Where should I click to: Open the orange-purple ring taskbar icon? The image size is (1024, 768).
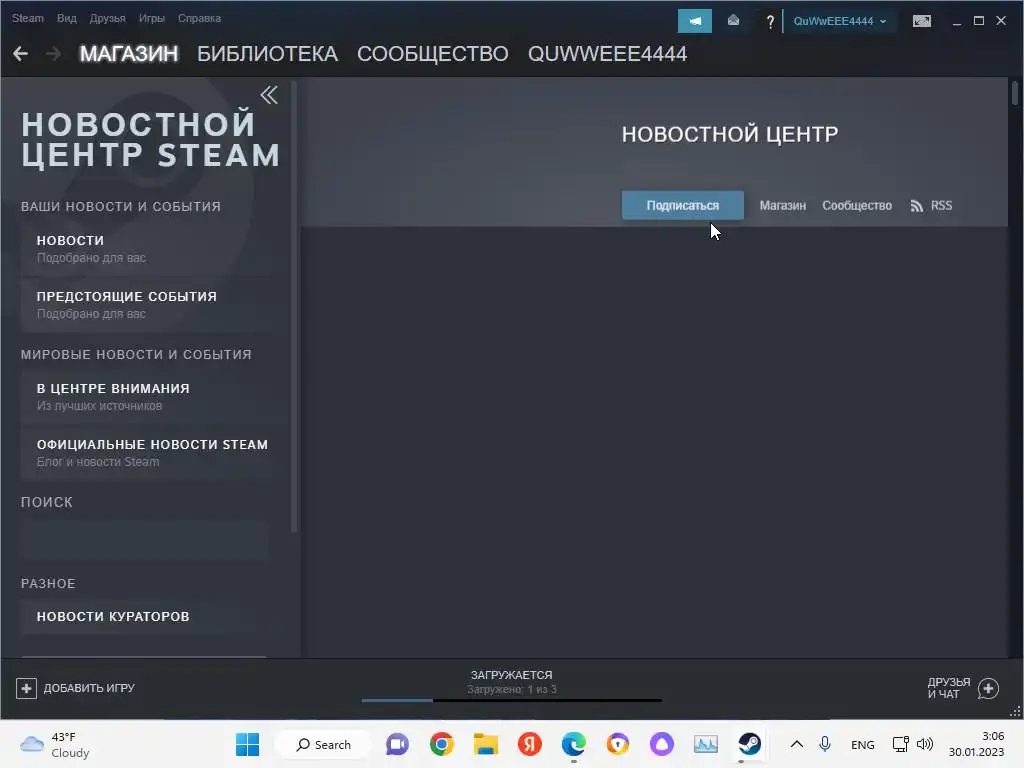click(x=618, y=744)
